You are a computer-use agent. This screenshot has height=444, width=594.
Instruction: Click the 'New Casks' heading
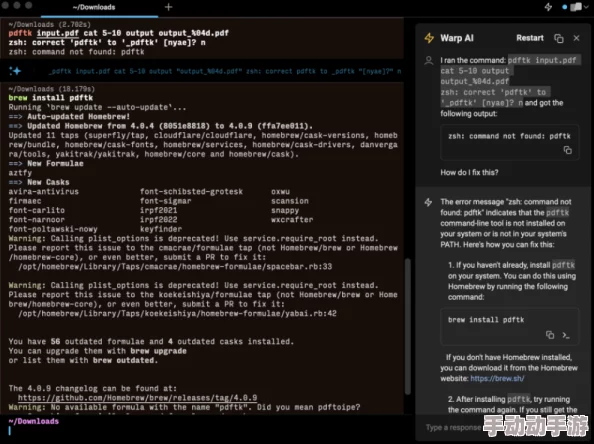[x=48, y=182]
